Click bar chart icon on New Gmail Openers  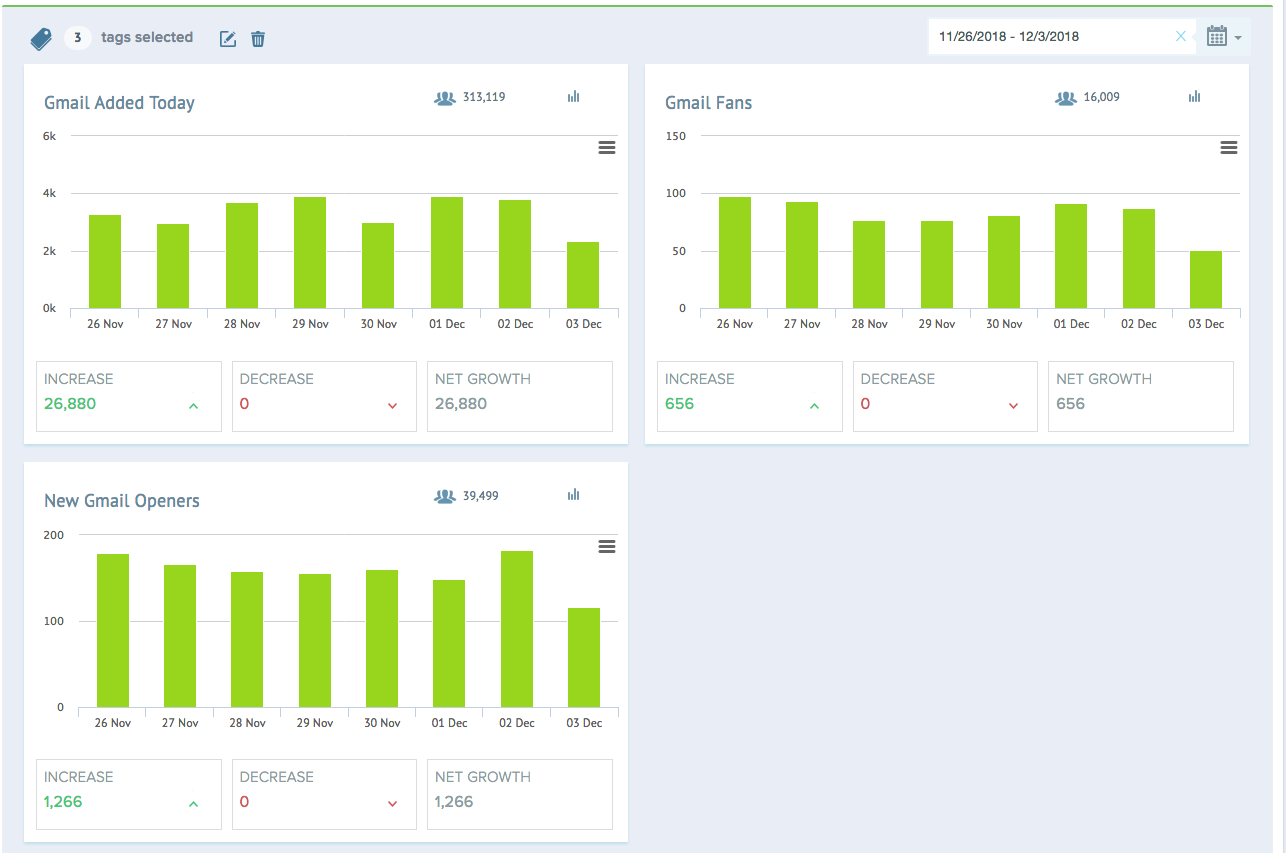(574, 495)
